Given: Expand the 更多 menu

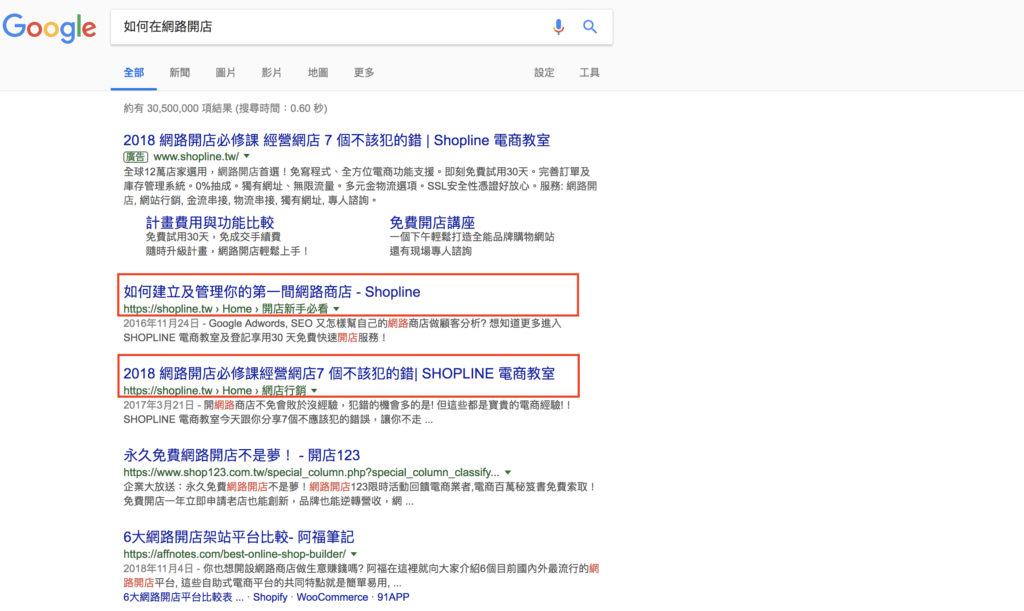Looking at the screenshot, I should 364,72.
